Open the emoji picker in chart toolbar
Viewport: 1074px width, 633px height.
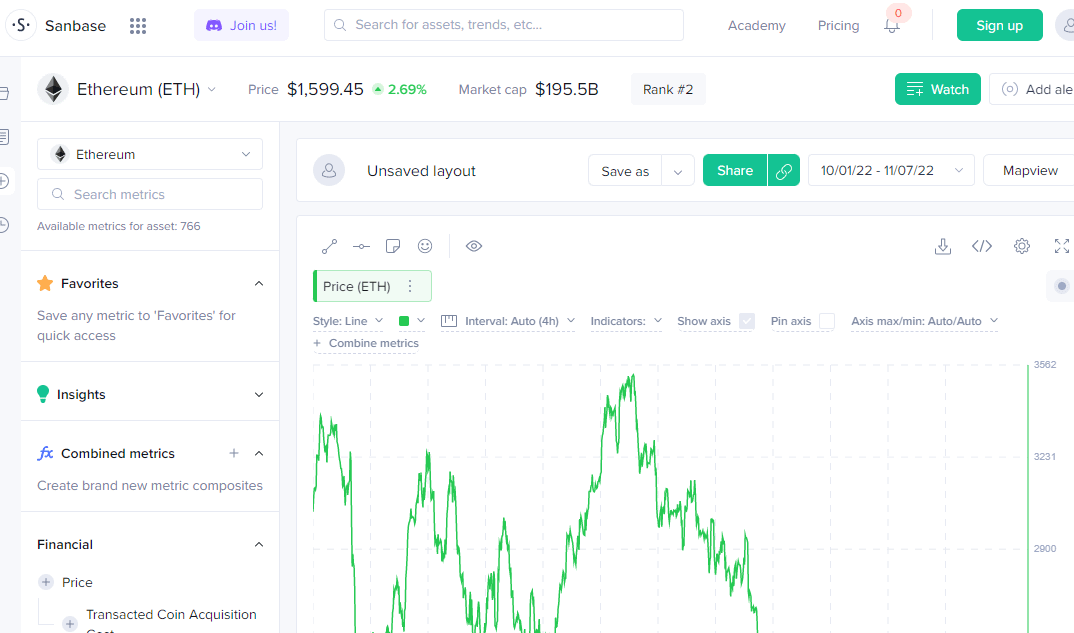(x=425, y=246)
